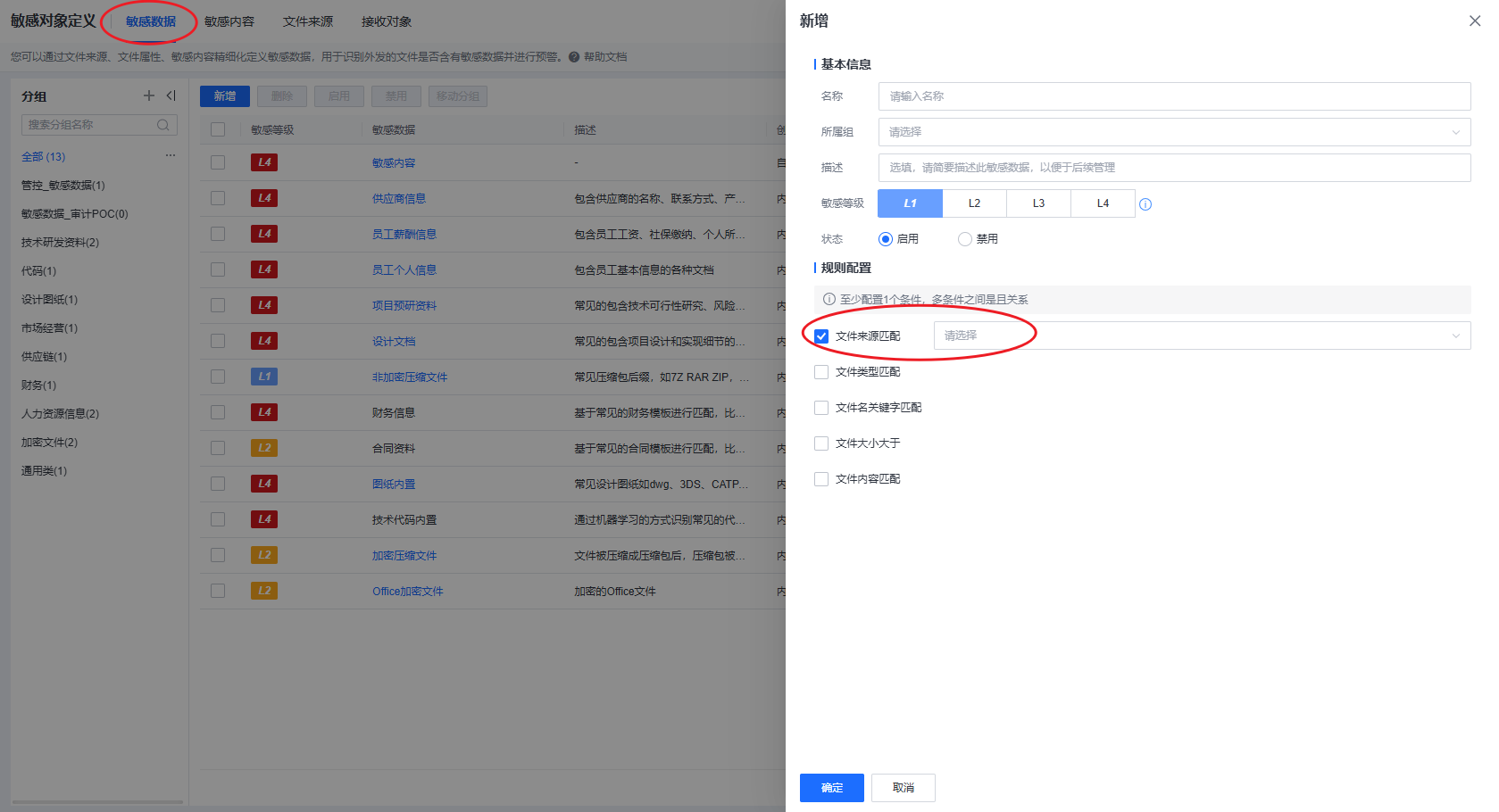Image resolution: width=1499 pixels, height=812 pixels.
Task: Click the info icon next to L4 level
Action: pos(1145,204)
